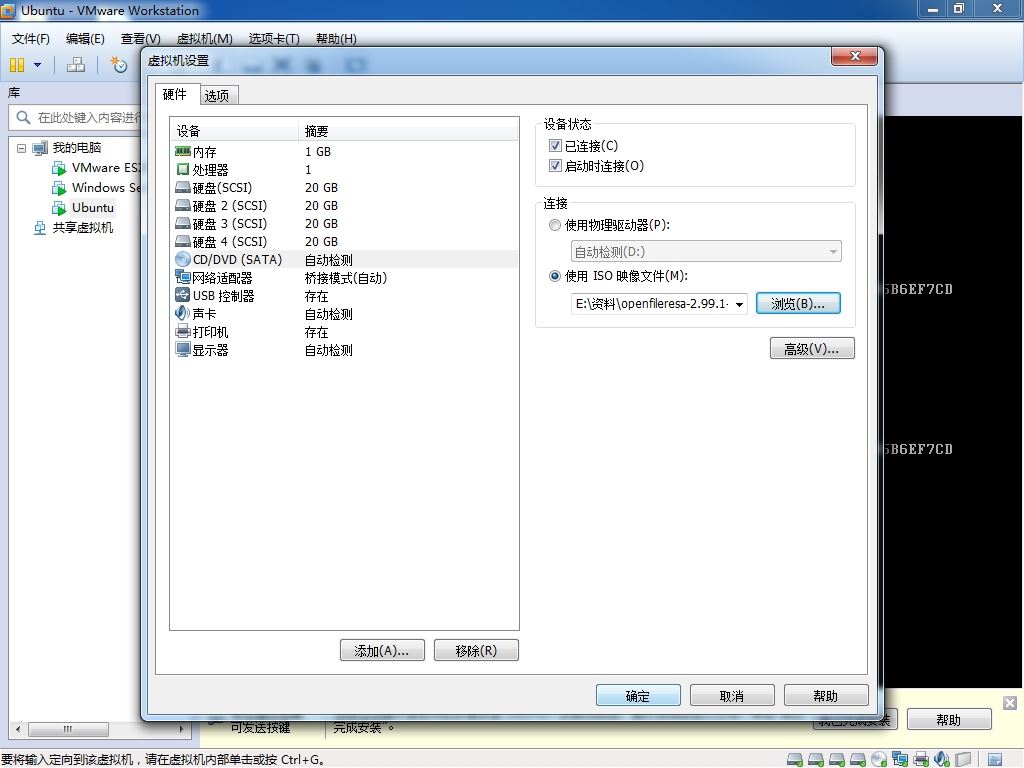Click the network adapter status bar icon
The width and height of the screenshot is (1024, 768).
tap(900, 759)
